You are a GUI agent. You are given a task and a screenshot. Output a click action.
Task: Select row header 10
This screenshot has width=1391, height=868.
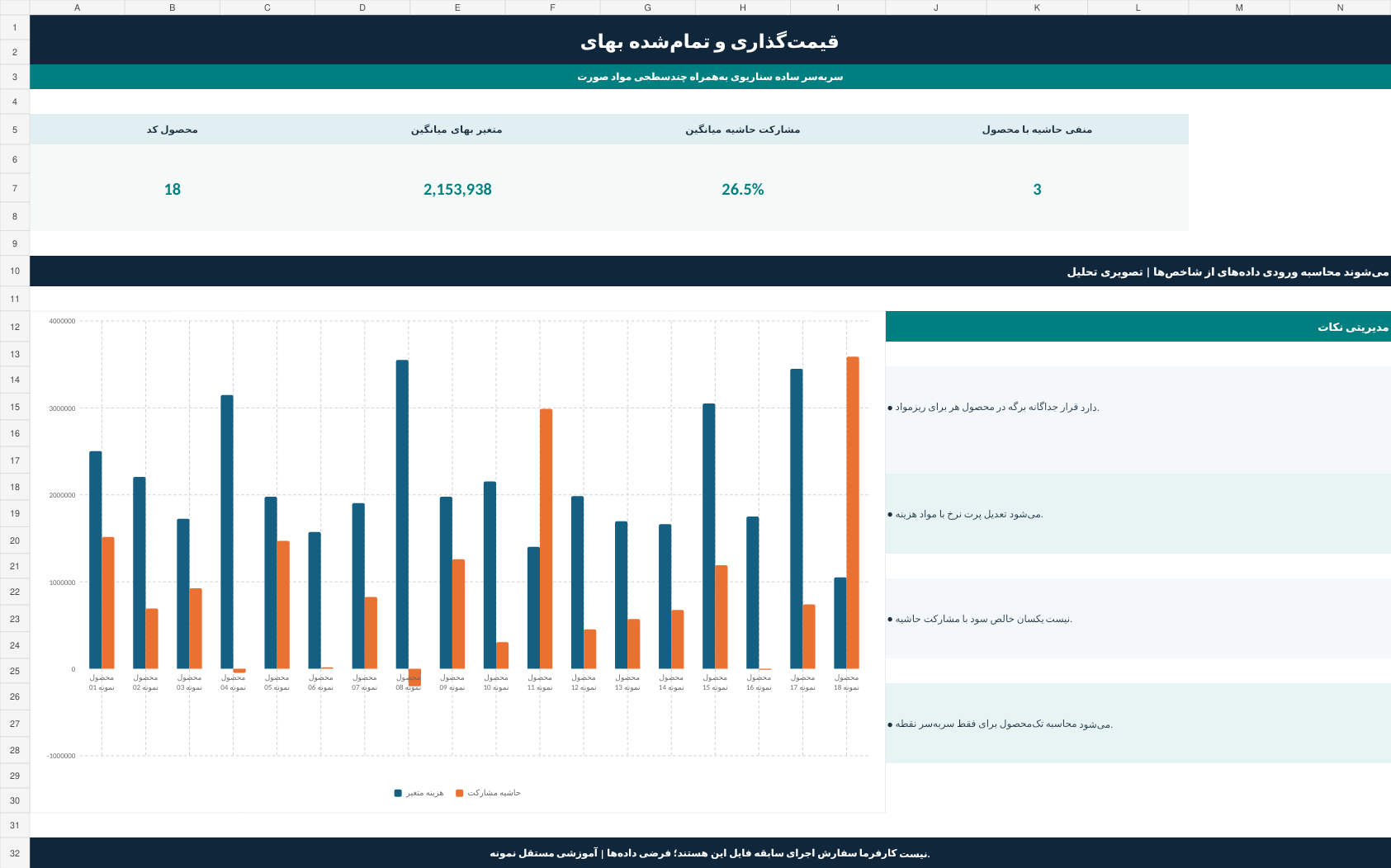[x=15, y=271]
